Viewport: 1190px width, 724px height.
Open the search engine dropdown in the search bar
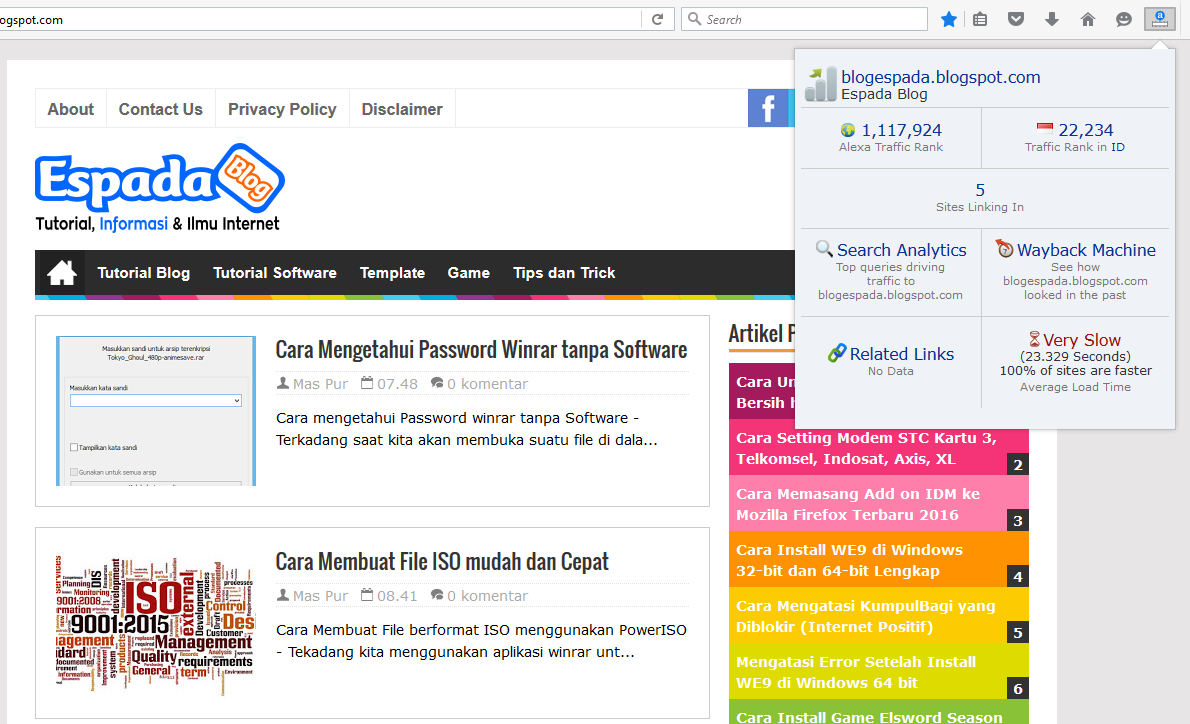pos(692,18)
